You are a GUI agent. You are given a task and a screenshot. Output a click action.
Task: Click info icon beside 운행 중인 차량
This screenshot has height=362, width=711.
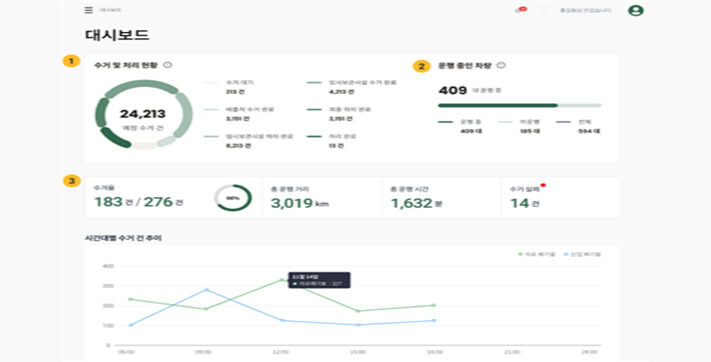(x=501, y=65)
